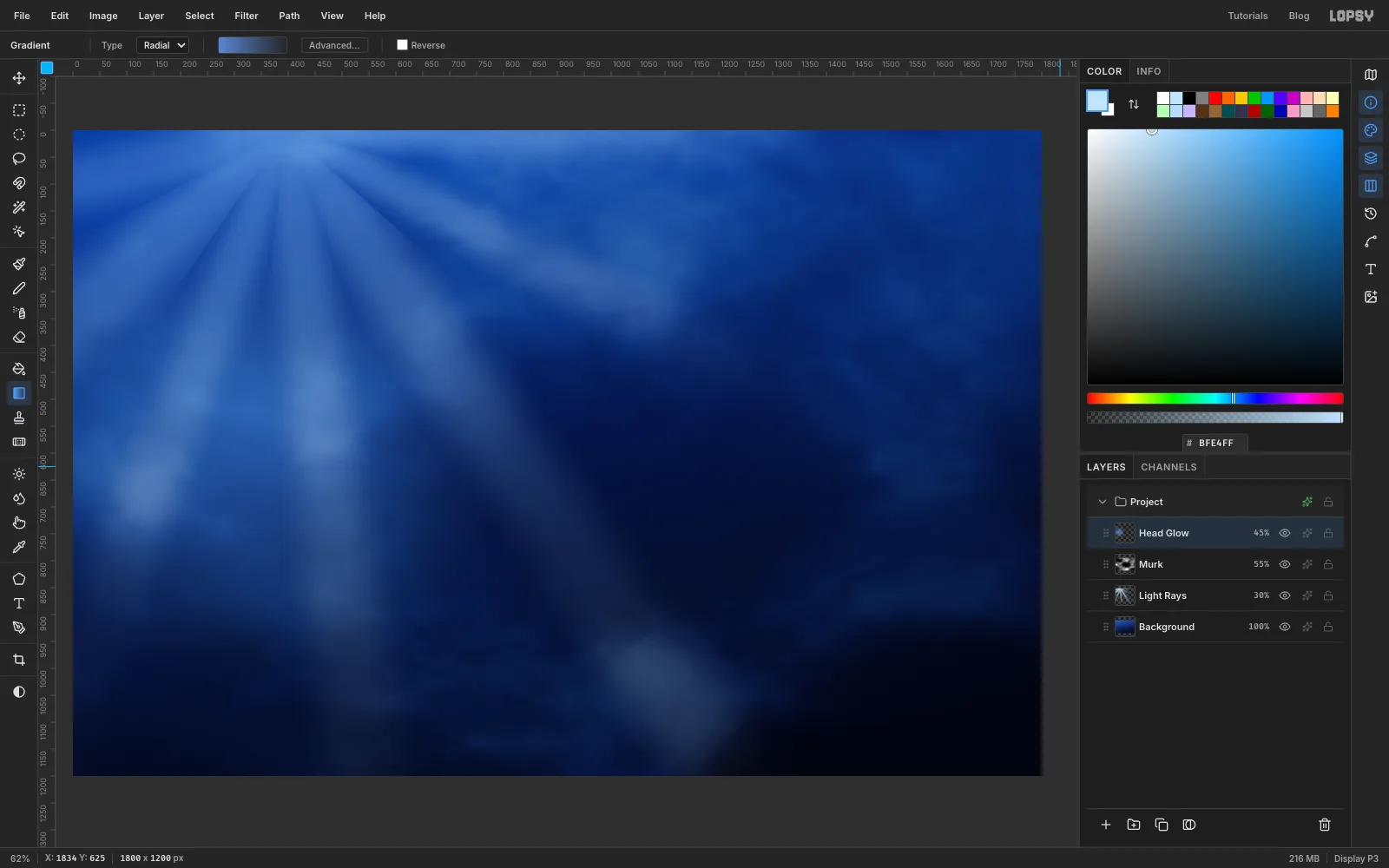Select the Smudge finger tool
Viewport: 1389px width, 868px height.
(x=18, y=523)
